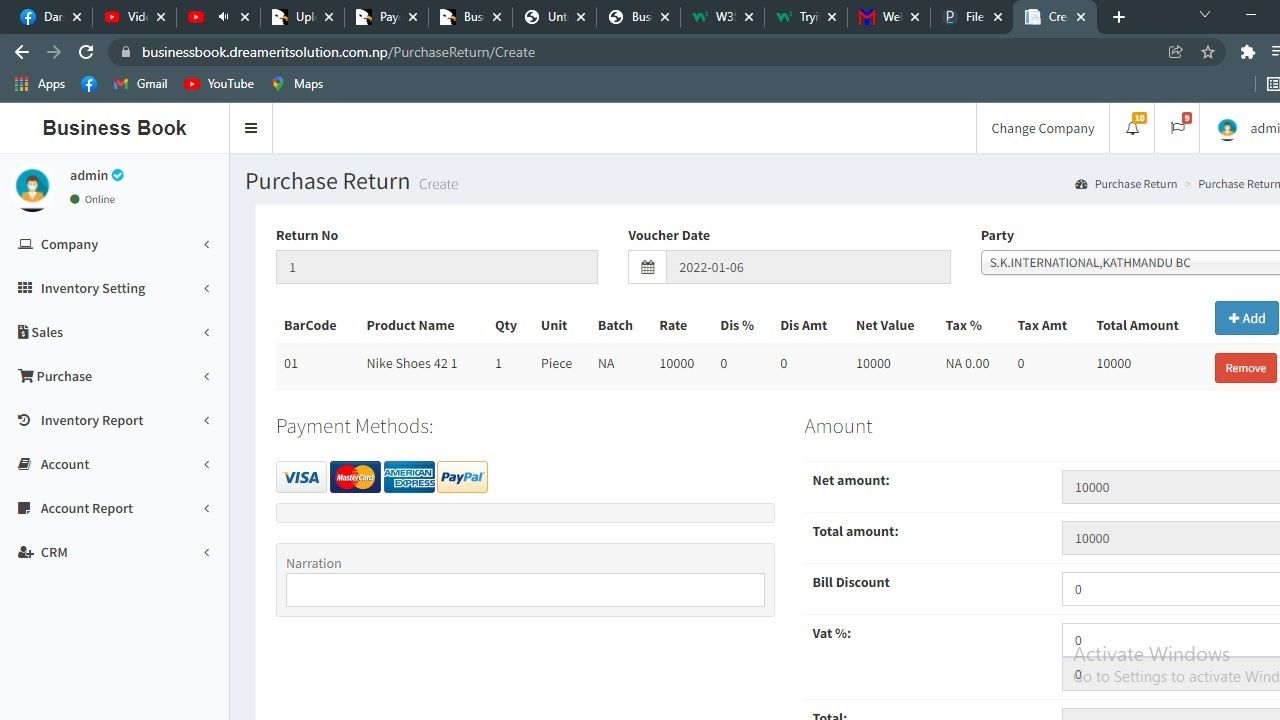The width and height of the screenshot is (1280, 720).
Task: Reload the page with browser refresh
Action: click(x=86, y=52)
